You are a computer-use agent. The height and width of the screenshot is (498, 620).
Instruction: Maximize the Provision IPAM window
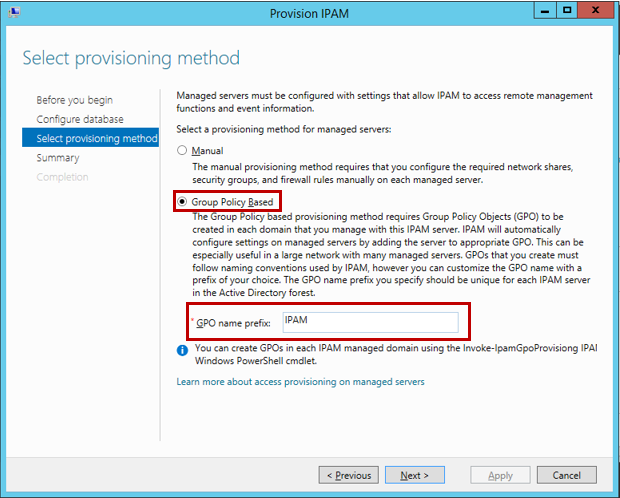(x=567, y=11)
